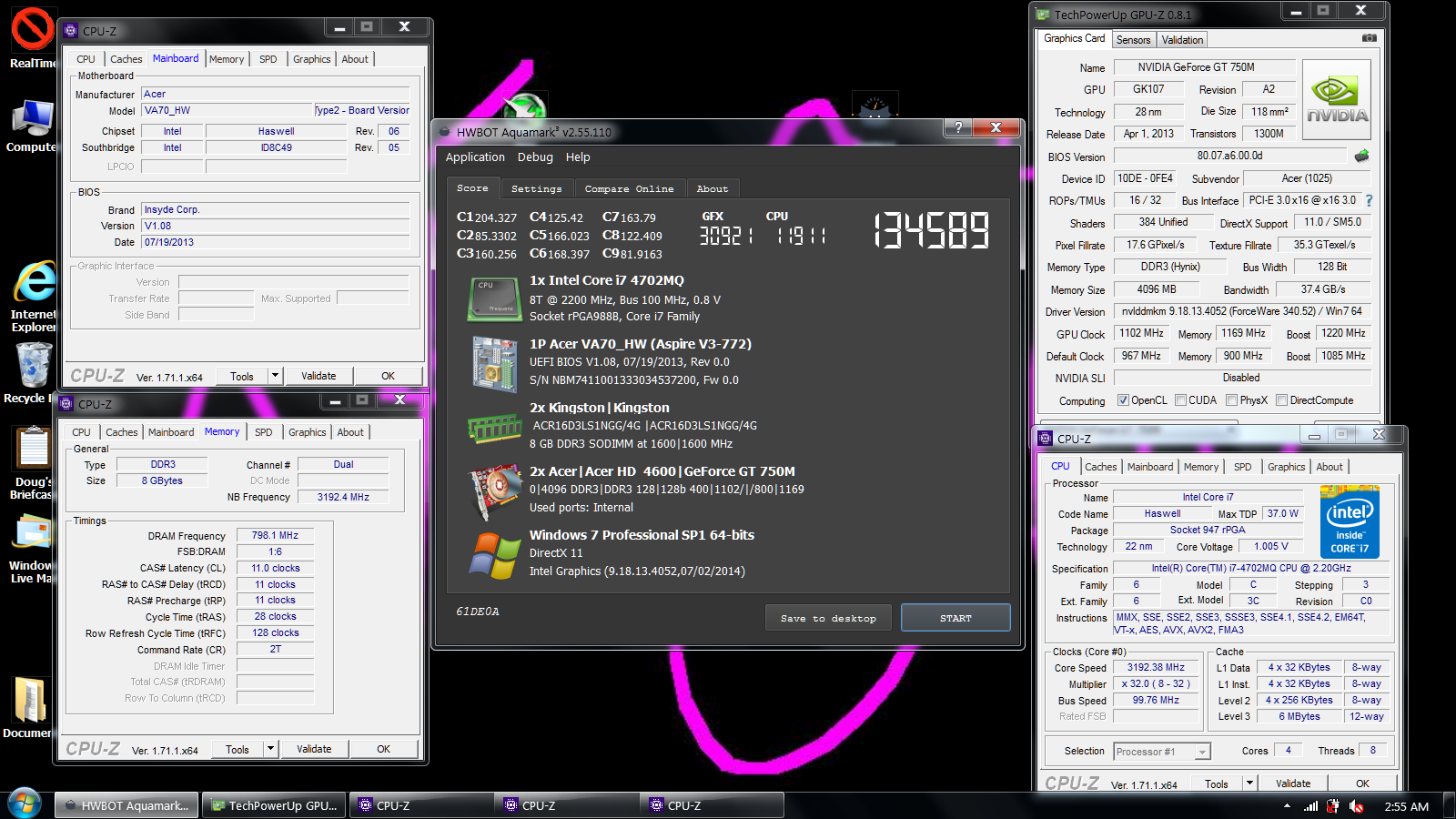Image resolution: width=1456 pixels, height=819 pixels.
Task: Click the NVIDIA logo in GPU-Z
Action: (x=1337, y=99)
